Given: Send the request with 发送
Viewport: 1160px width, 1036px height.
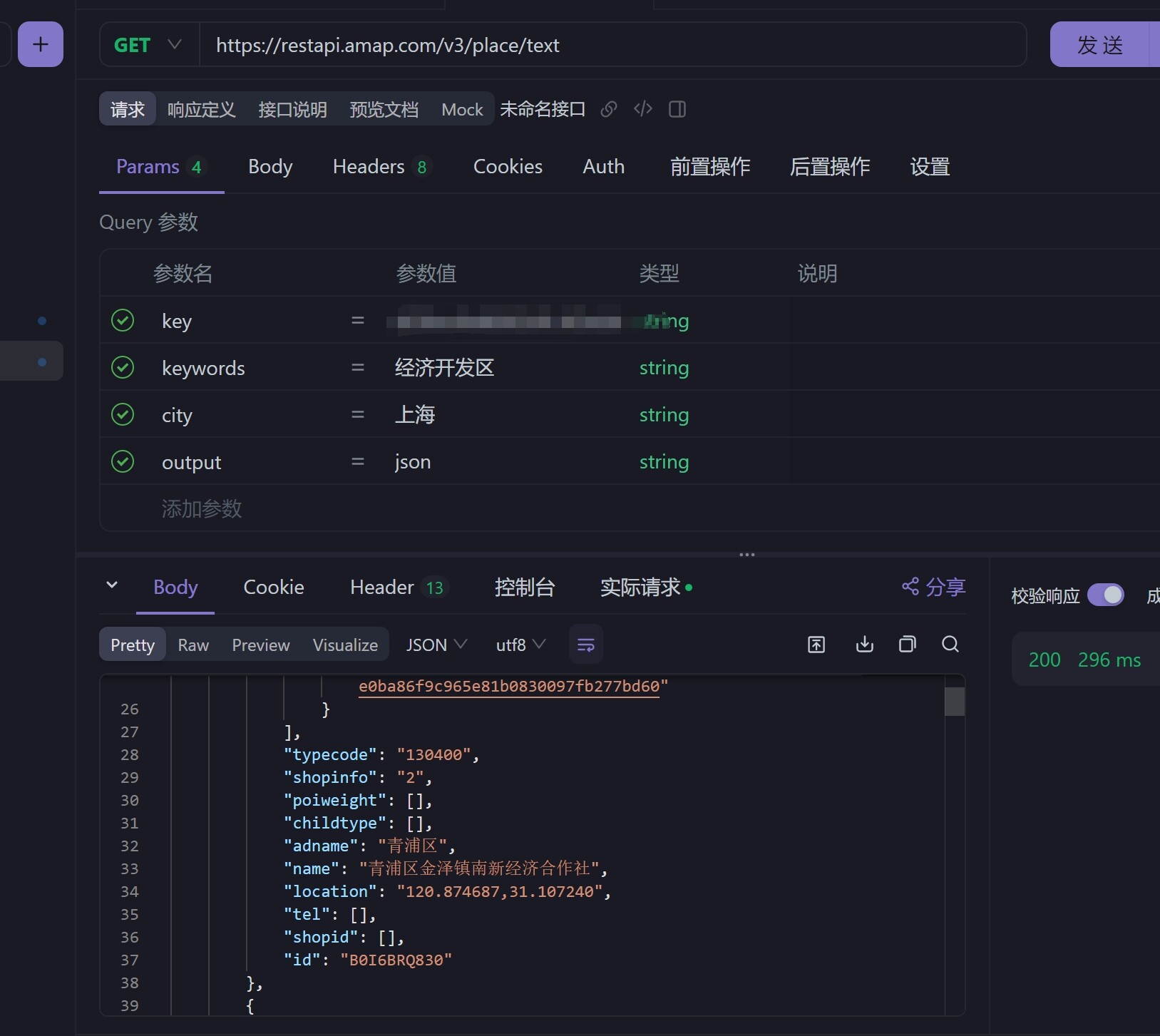Looking at the screenshot, I should (1100, 45).
